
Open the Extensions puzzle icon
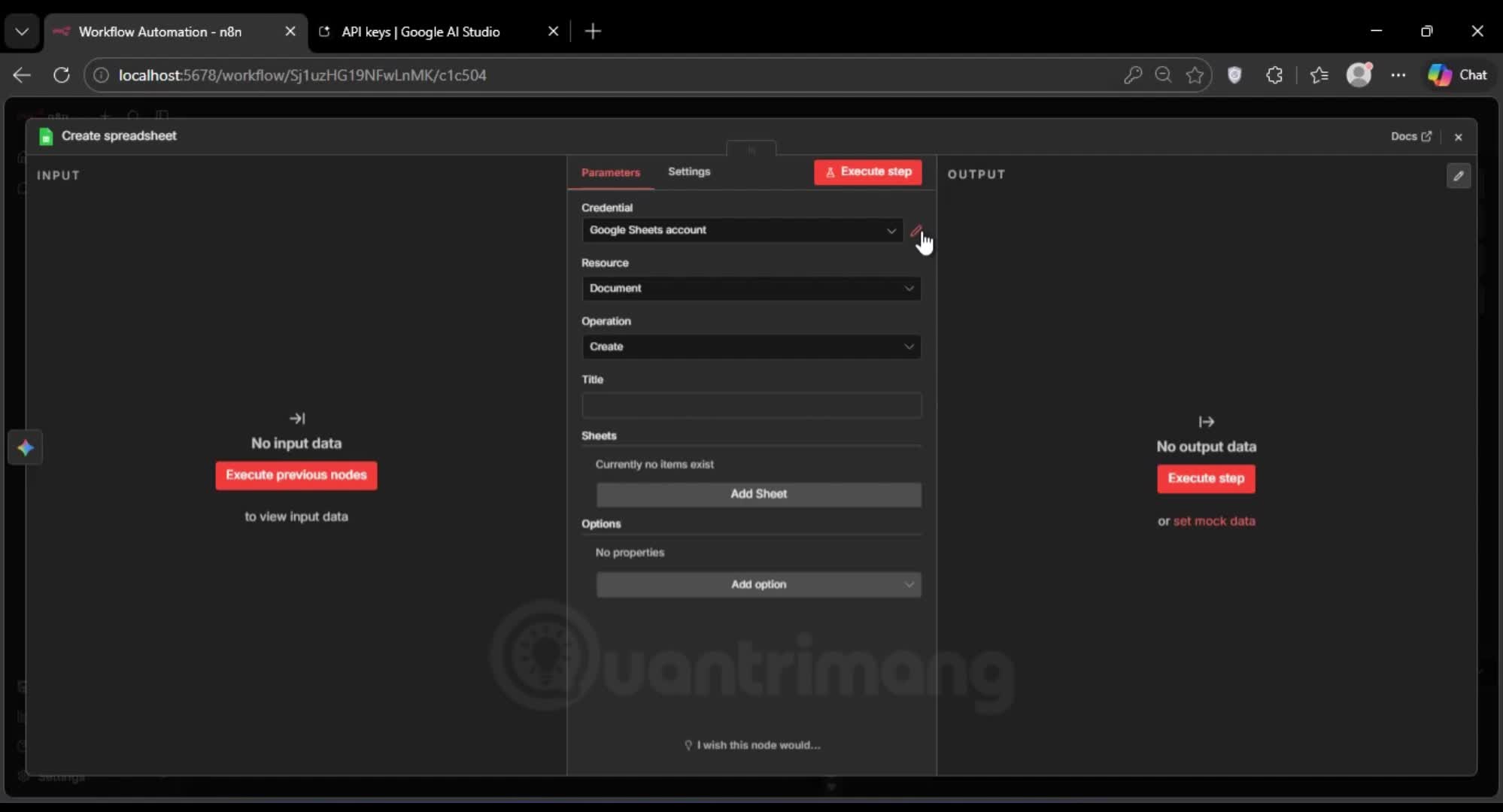[1274, 75]
